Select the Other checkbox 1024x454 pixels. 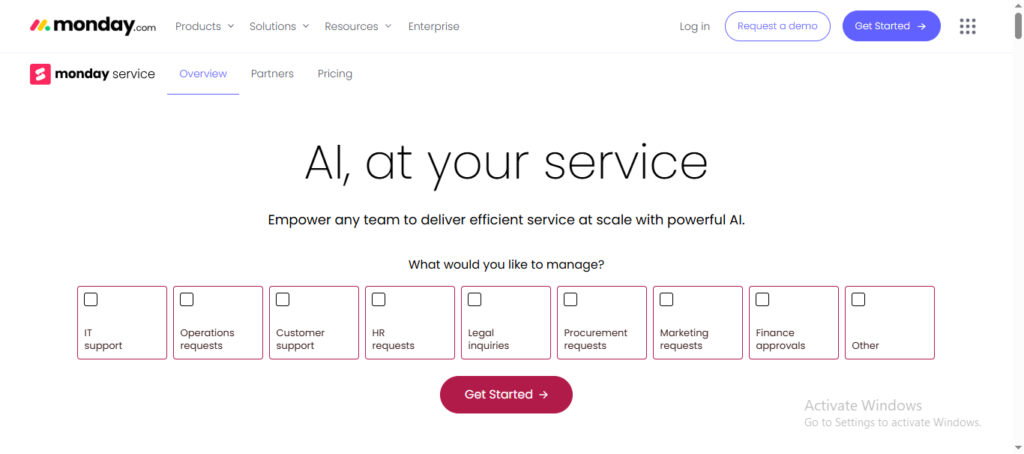[x=859, y=299]
